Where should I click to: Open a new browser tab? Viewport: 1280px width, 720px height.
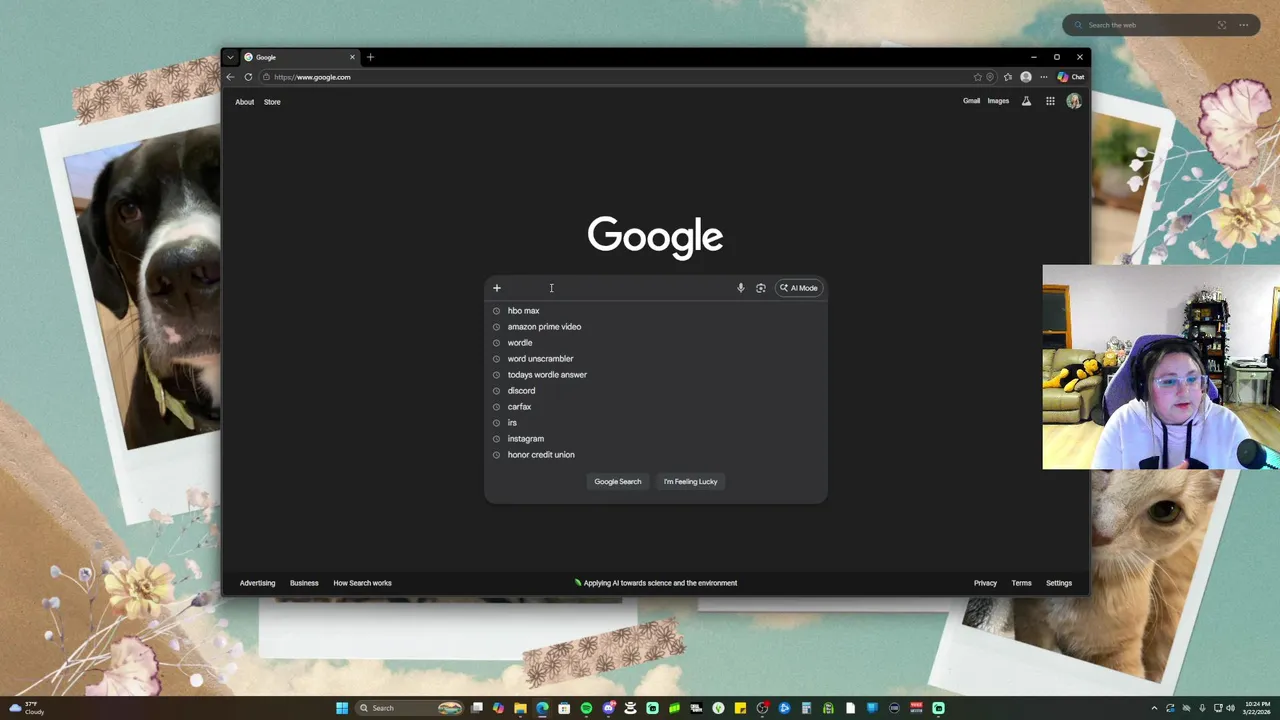(370, 57)
